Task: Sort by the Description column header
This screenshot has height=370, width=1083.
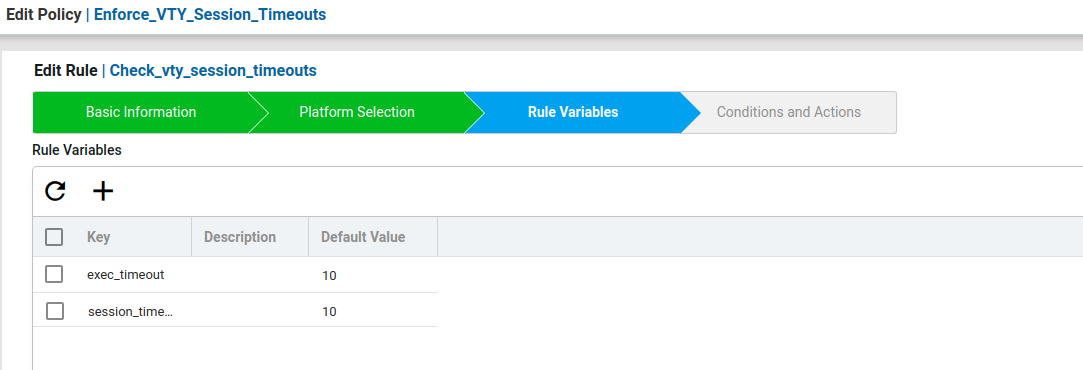Action: [x=240, y=237]
